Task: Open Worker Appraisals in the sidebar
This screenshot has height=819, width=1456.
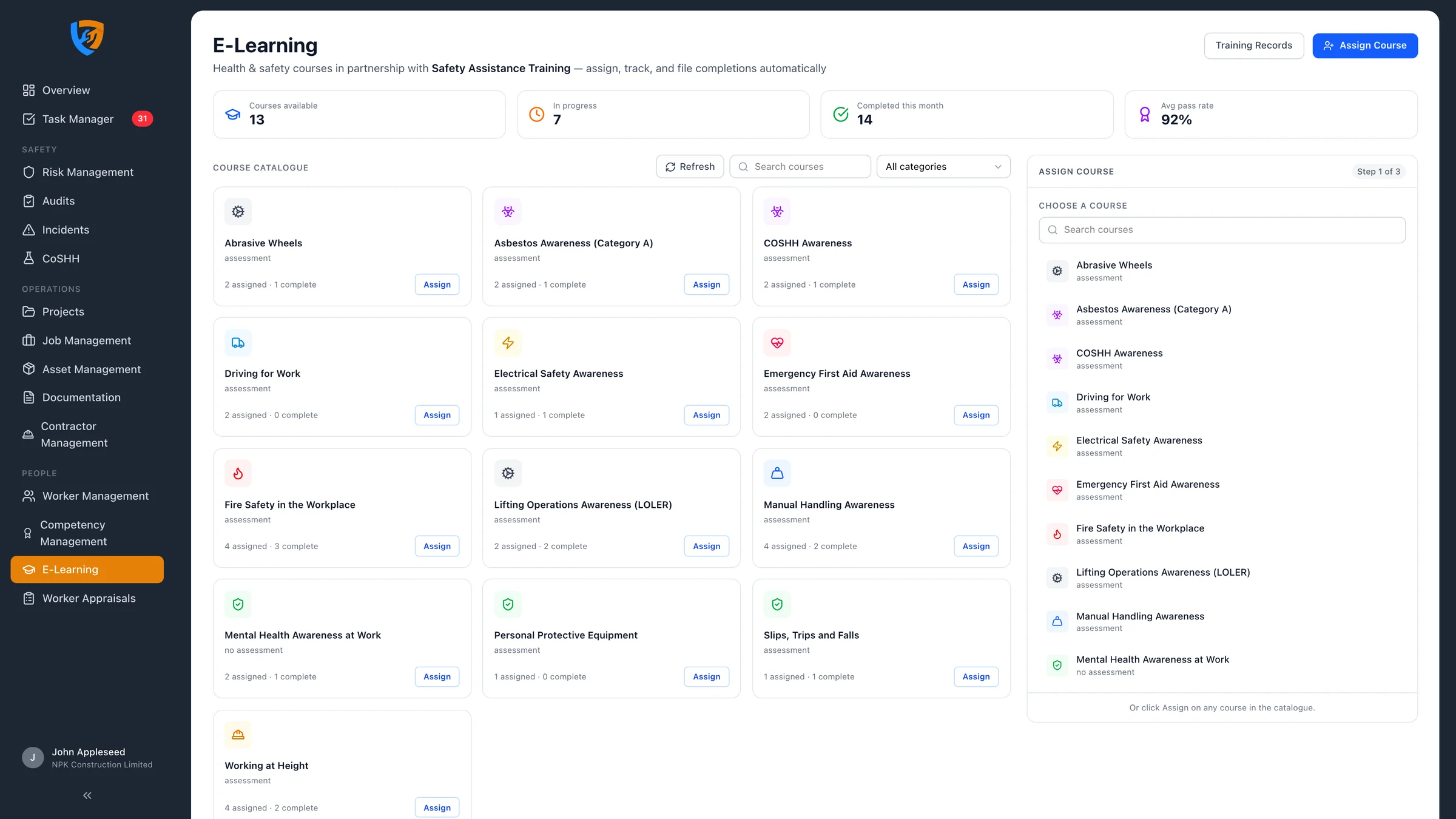Action: click(87, 598)
